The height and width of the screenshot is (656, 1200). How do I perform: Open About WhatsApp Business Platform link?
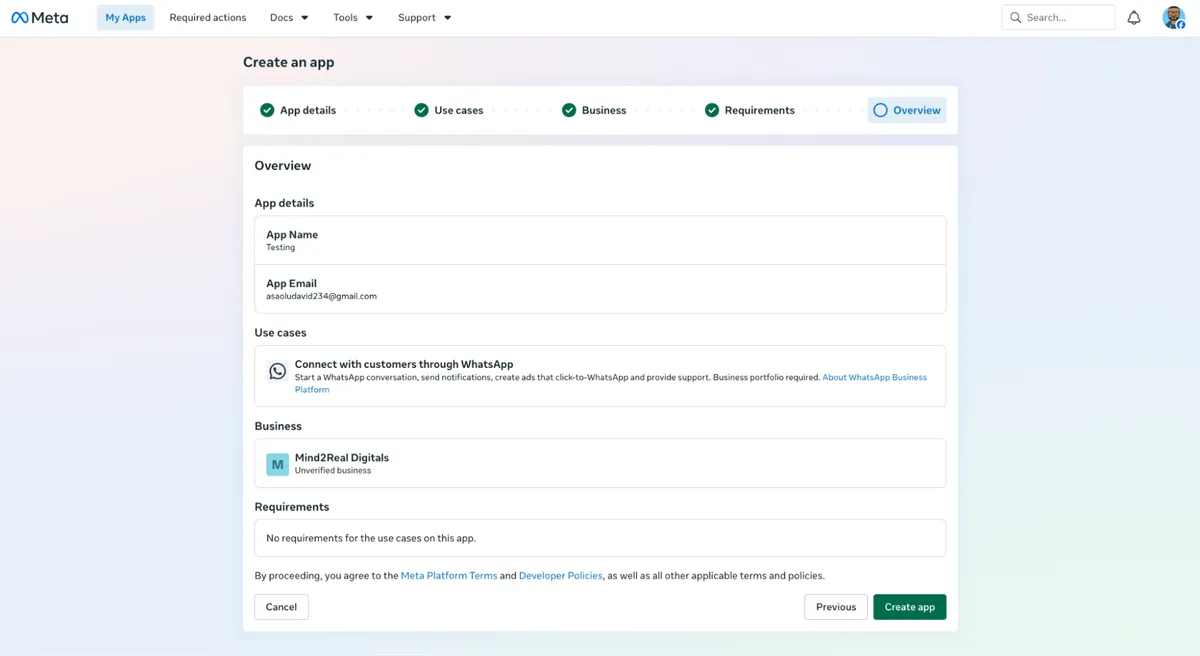[874, 378]
